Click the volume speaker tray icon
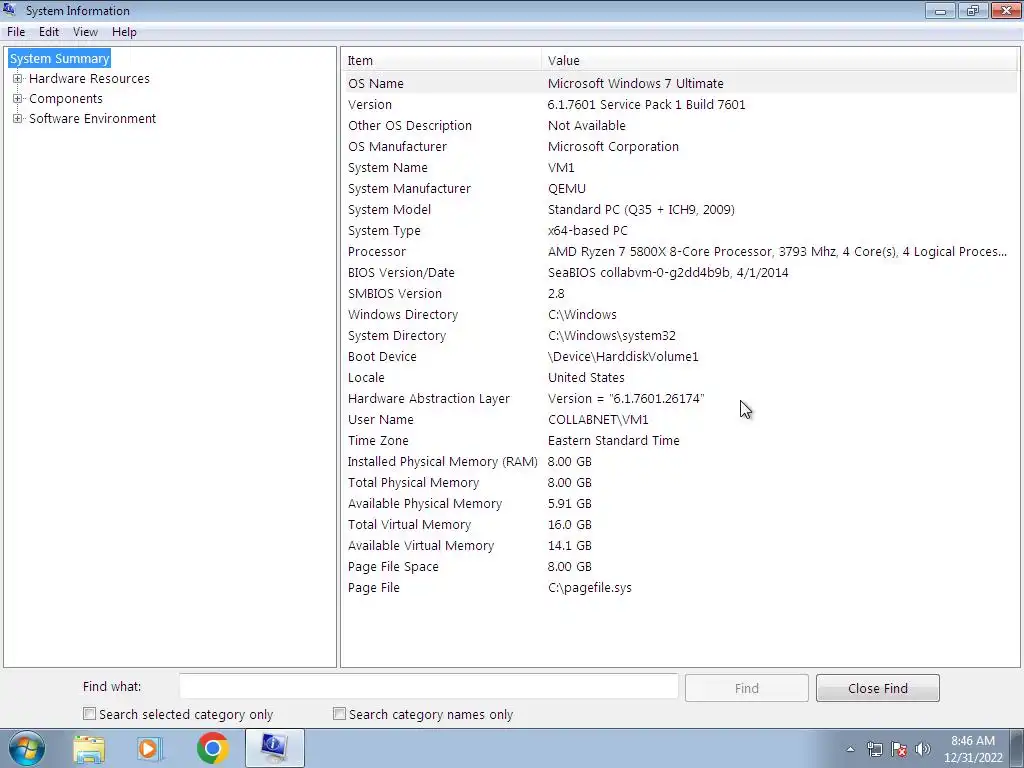This screenshot has width=1024, height=768. (923, 750)
